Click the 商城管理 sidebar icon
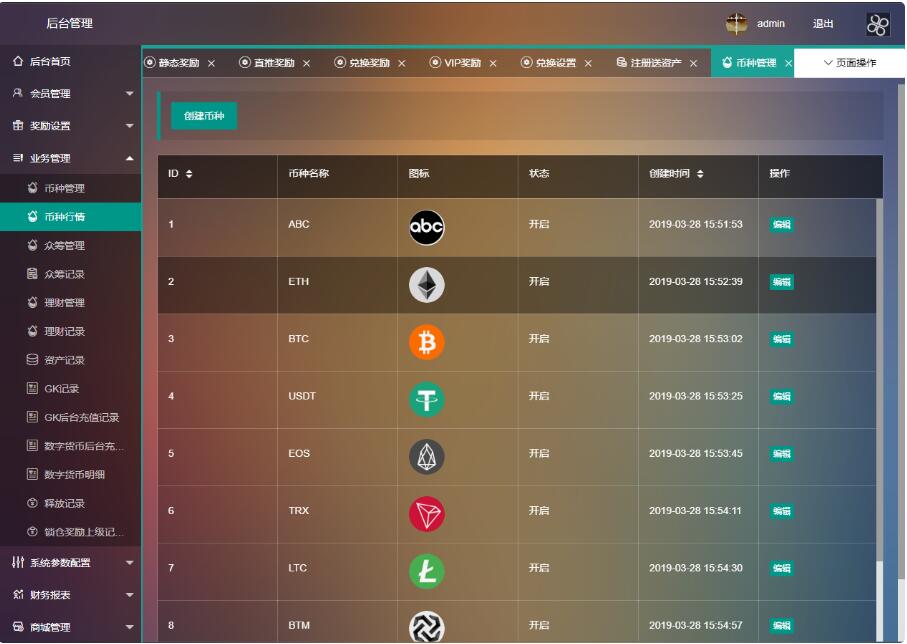This screenshot has height=644, width=907. click(x=18, y=627)
